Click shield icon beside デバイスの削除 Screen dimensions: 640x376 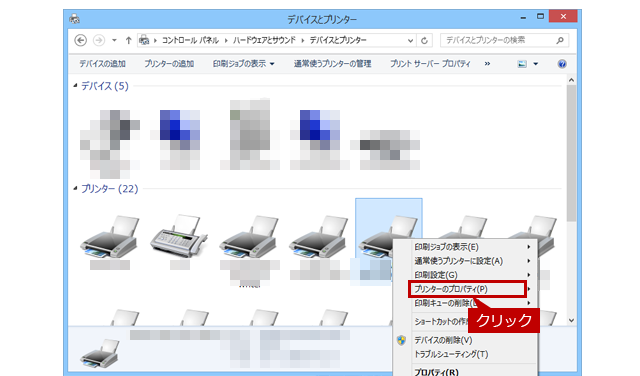point(402,340)
